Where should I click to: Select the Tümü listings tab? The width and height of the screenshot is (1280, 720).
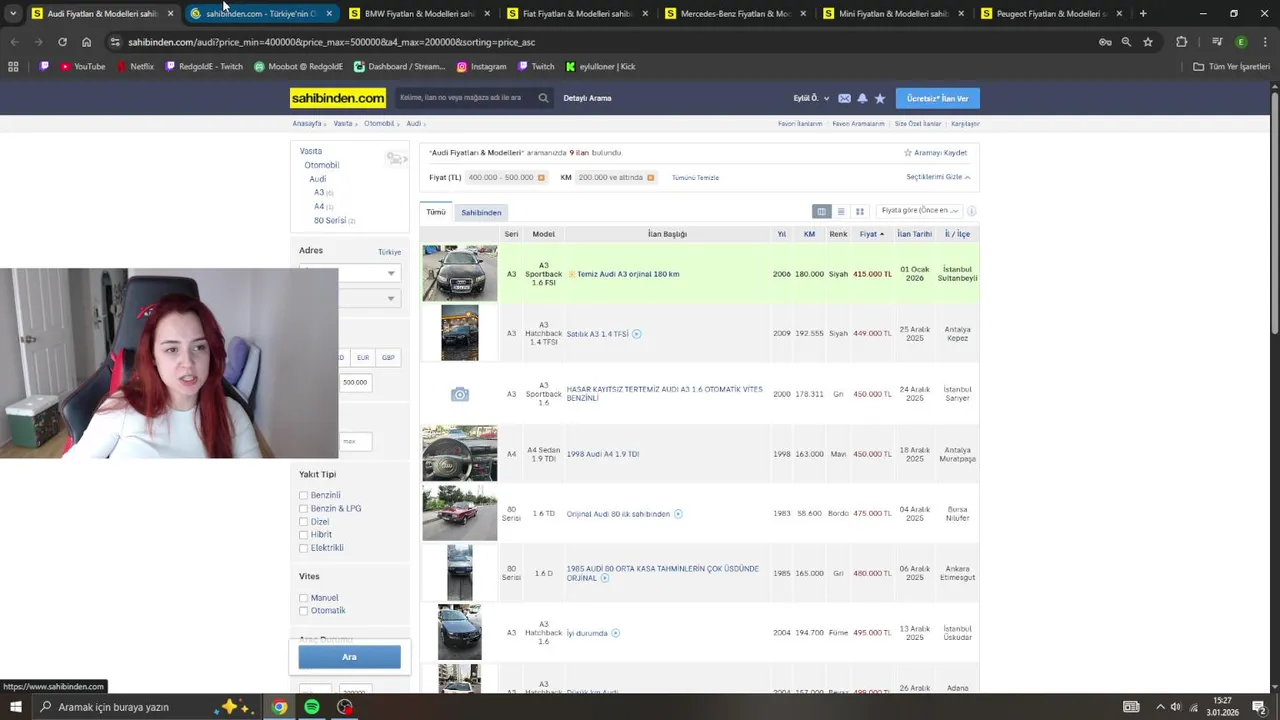[436, 212]
